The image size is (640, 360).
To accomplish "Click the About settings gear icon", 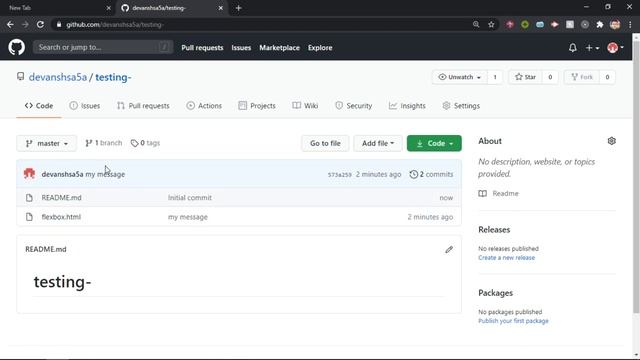I will [x=611, y=141].
